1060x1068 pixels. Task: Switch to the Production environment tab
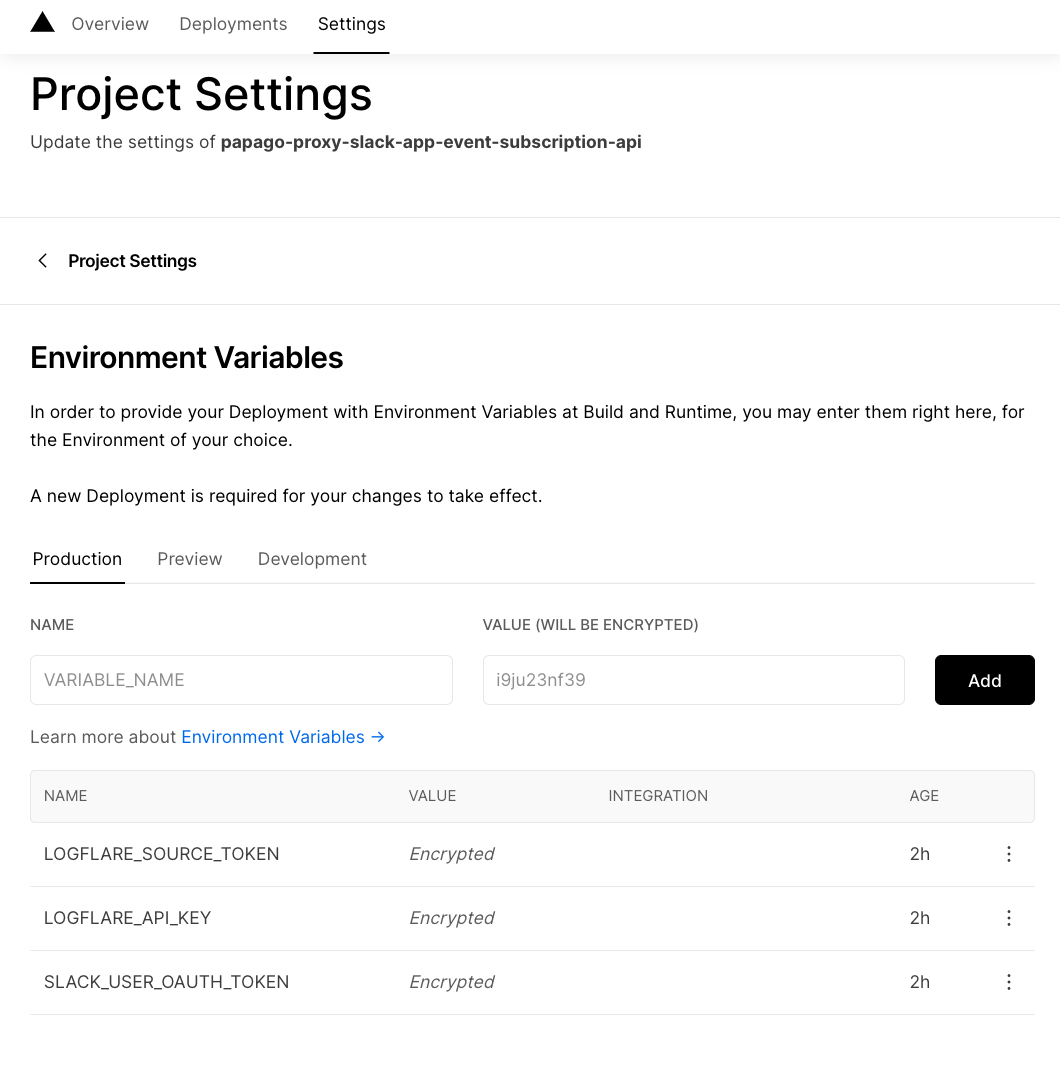pos(77,559)
